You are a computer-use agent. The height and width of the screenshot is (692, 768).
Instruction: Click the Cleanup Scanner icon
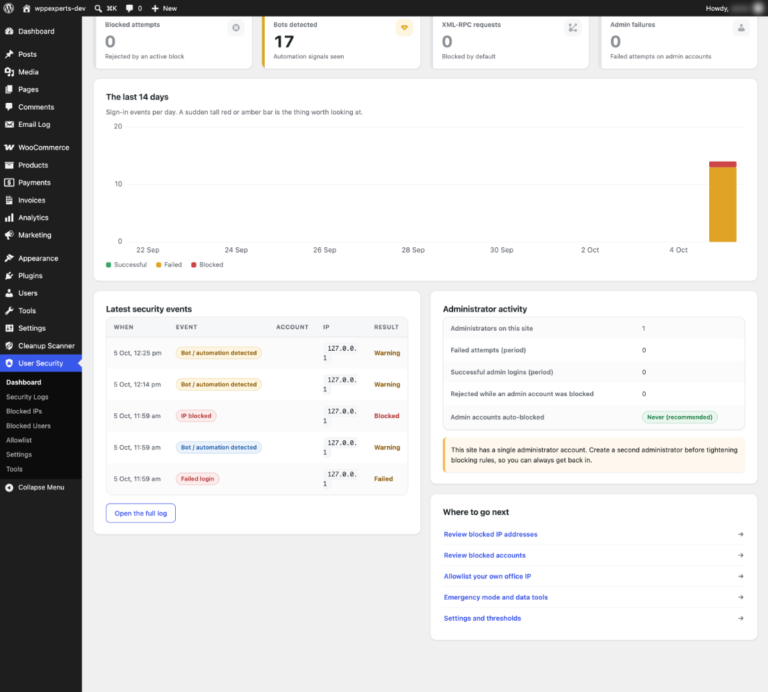click(9, 346)
